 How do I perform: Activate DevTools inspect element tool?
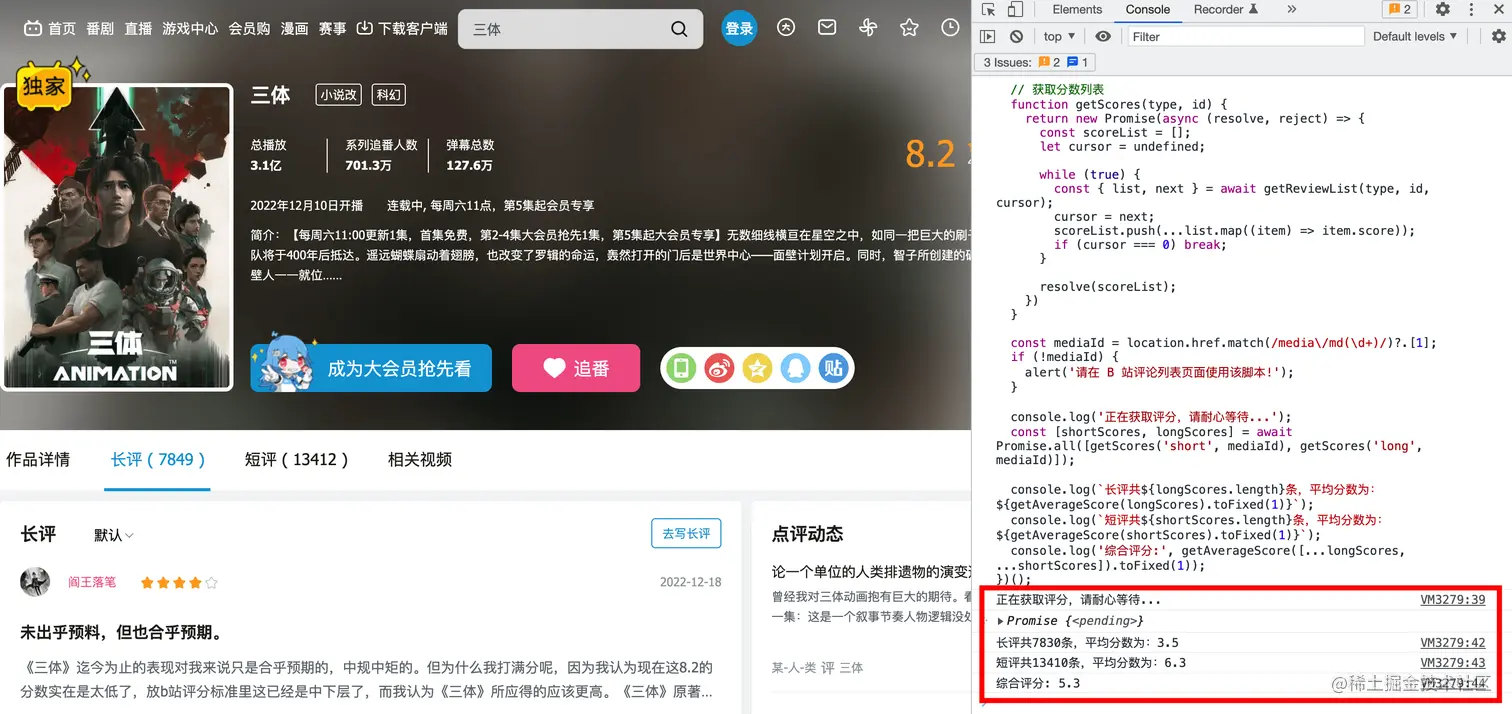point(988,9)
